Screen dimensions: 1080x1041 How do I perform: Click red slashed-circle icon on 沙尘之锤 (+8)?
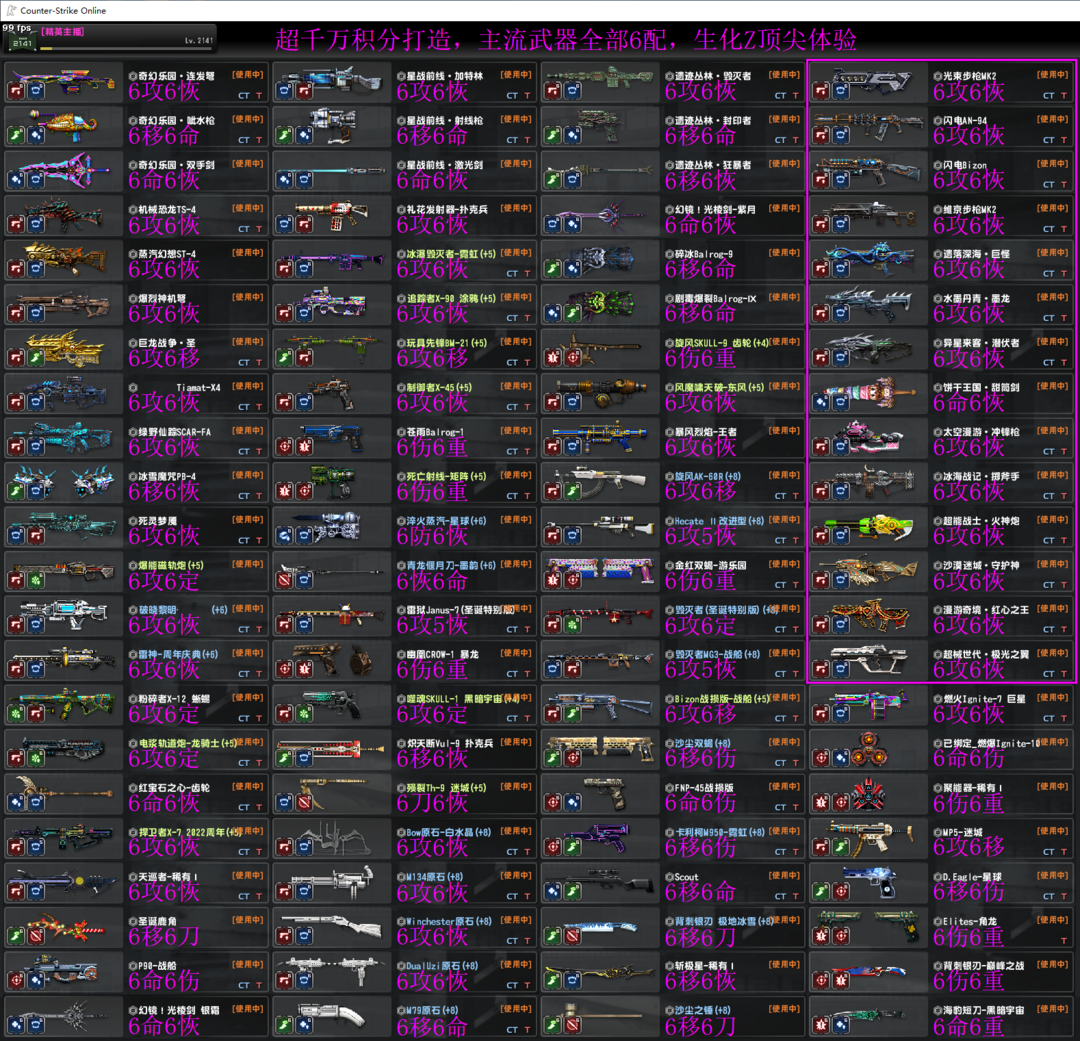[x=572, y=1026]
